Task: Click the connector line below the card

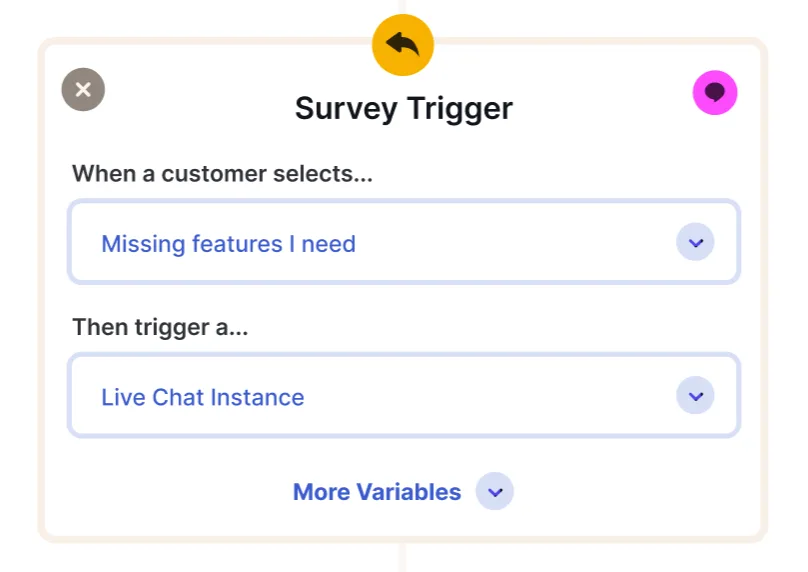Action: coord(402,558)
